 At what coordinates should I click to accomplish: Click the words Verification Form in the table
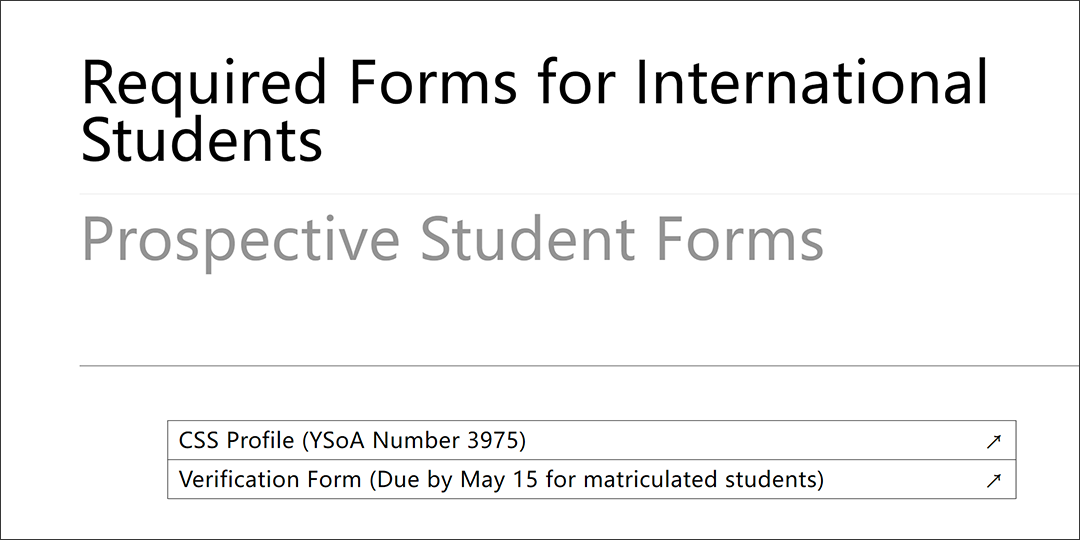269,479
